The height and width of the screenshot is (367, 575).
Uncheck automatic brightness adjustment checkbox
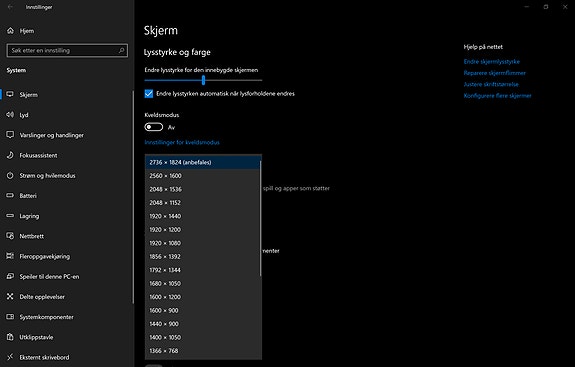click(x=149, y=93)
